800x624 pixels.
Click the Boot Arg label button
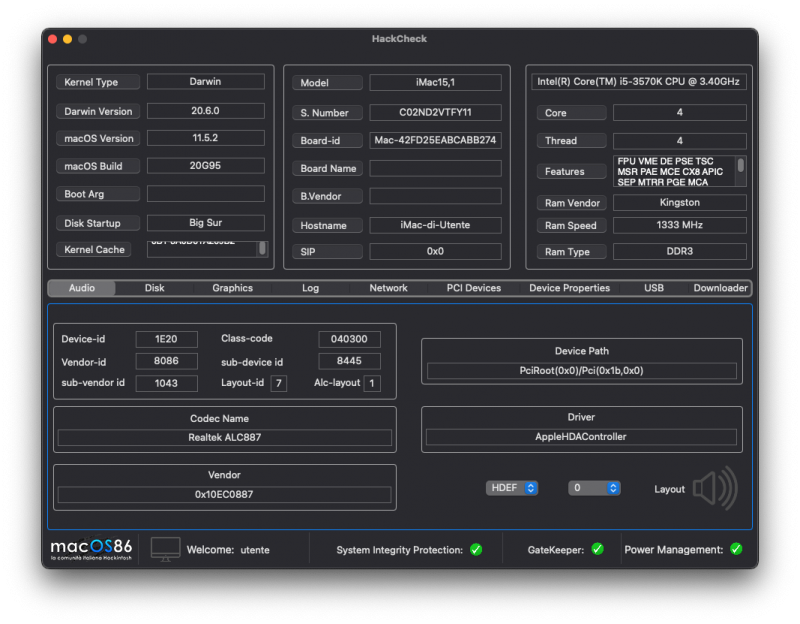95,194
